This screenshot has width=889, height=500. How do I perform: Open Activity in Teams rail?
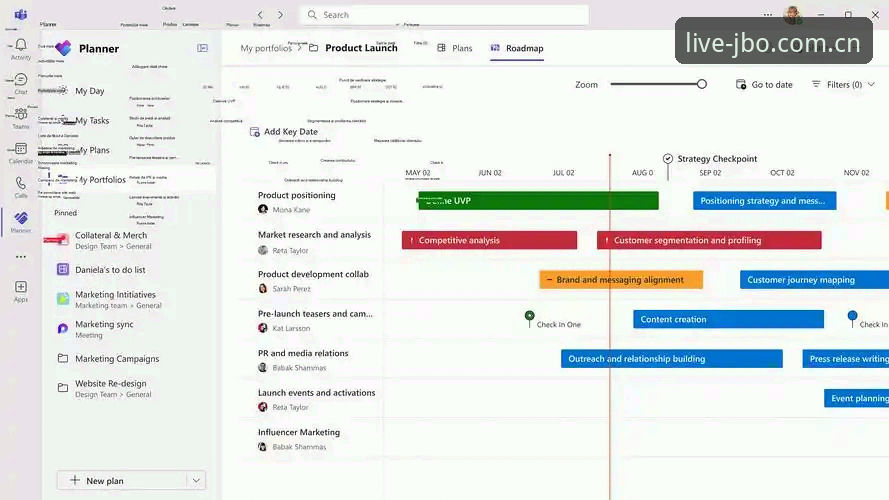21,49
